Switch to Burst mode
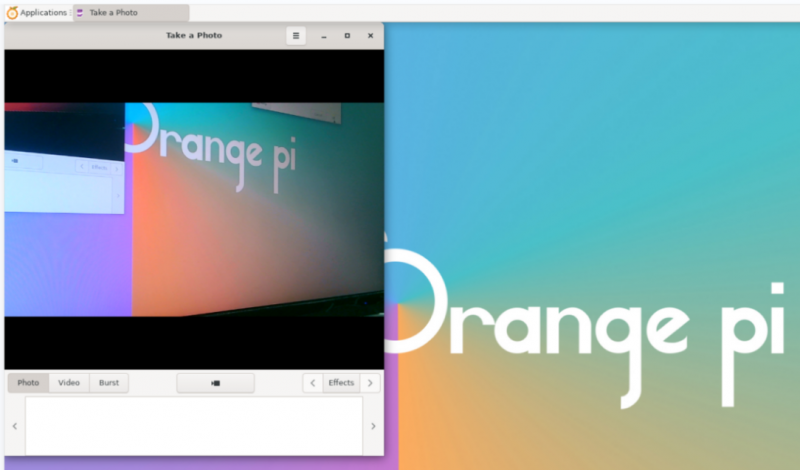This screenshot has height=470, width=800. click(x=109, y=383)
